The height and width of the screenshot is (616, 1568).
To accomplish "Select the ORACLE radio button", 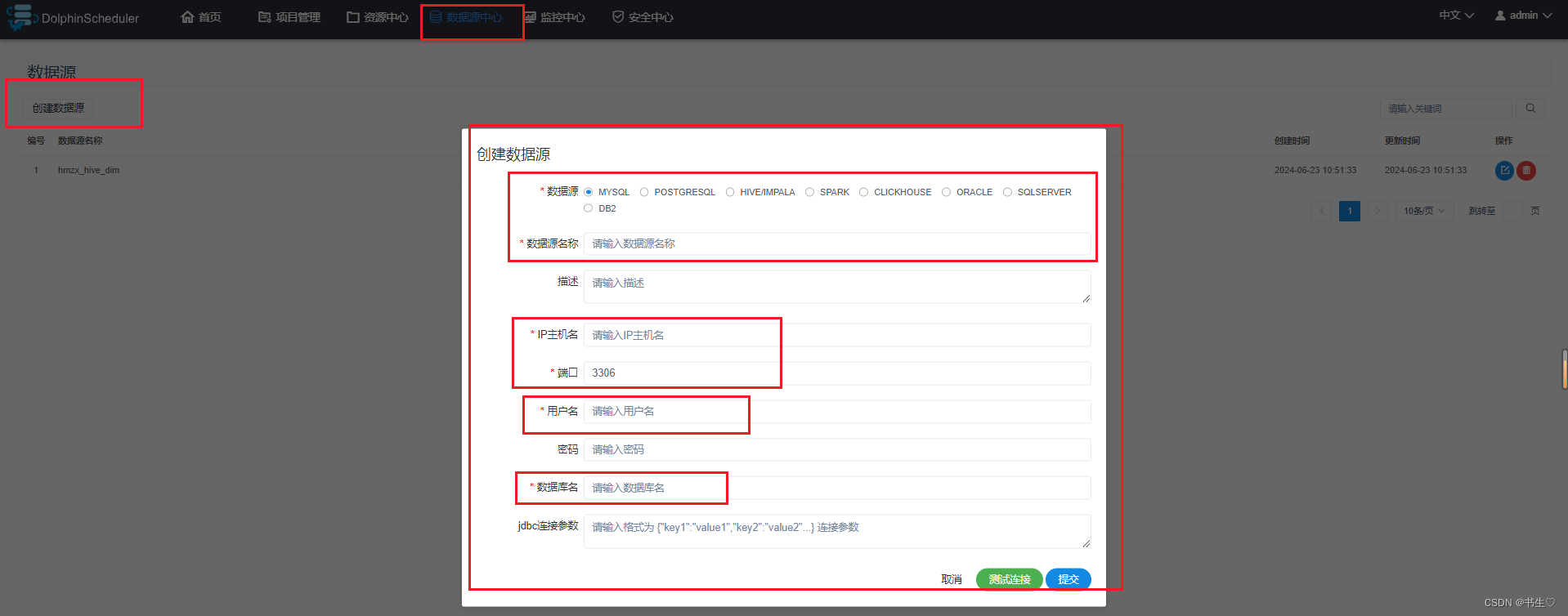I will tap(947, 192).
